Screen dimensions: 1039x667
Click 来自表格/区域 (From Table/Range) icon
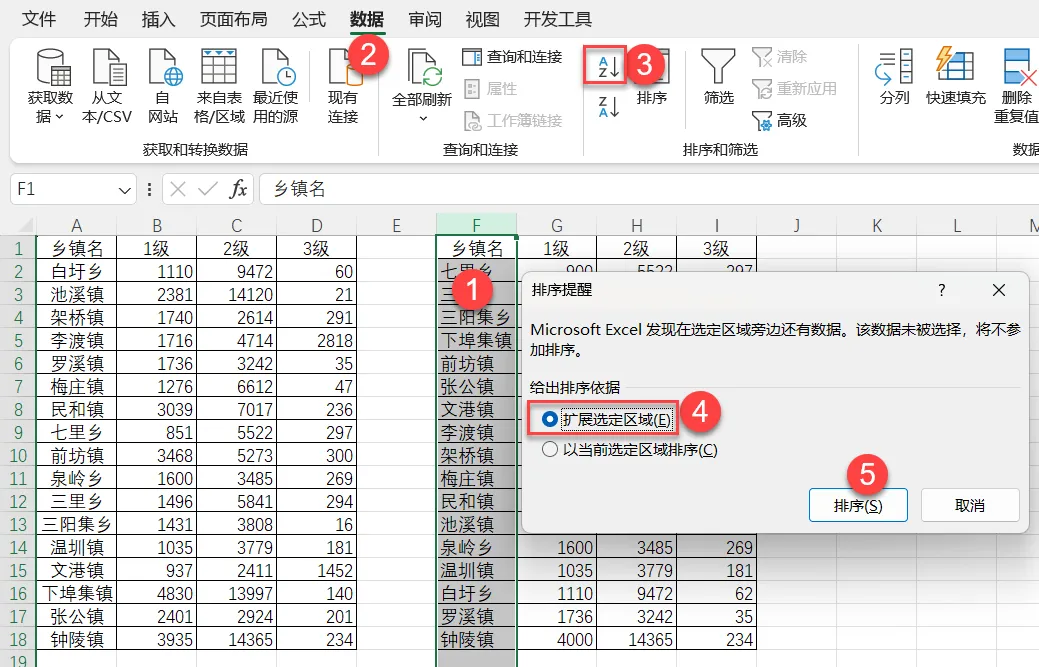pyautogui.click(x=219, y=68)
